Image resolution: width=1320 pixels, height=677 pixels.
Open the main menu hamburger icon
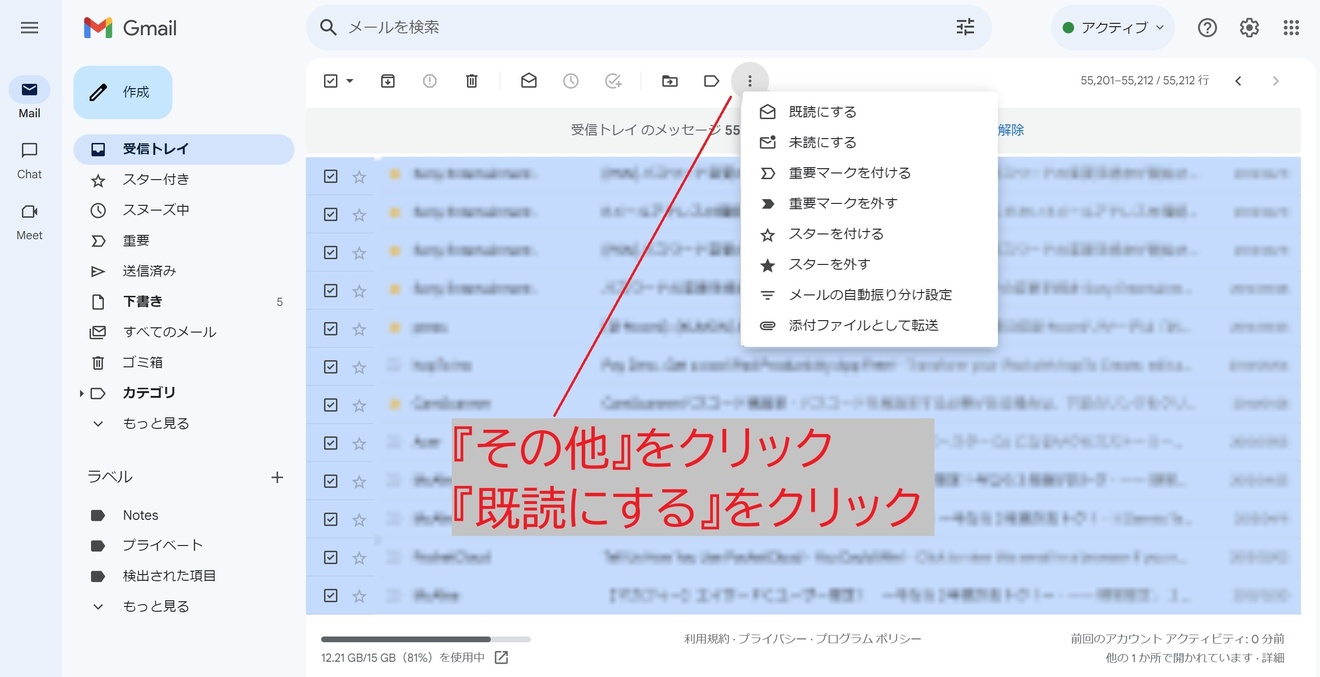click(29, 28)
